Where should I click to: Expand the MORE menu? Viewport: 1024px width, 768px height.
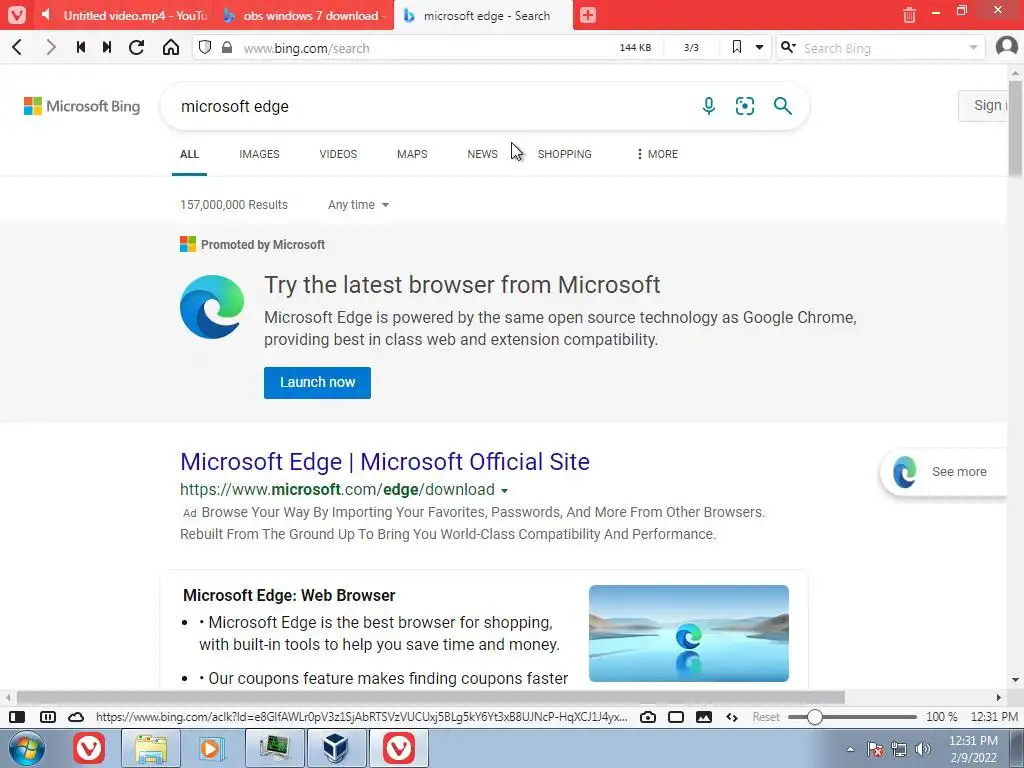coord(657,154)
